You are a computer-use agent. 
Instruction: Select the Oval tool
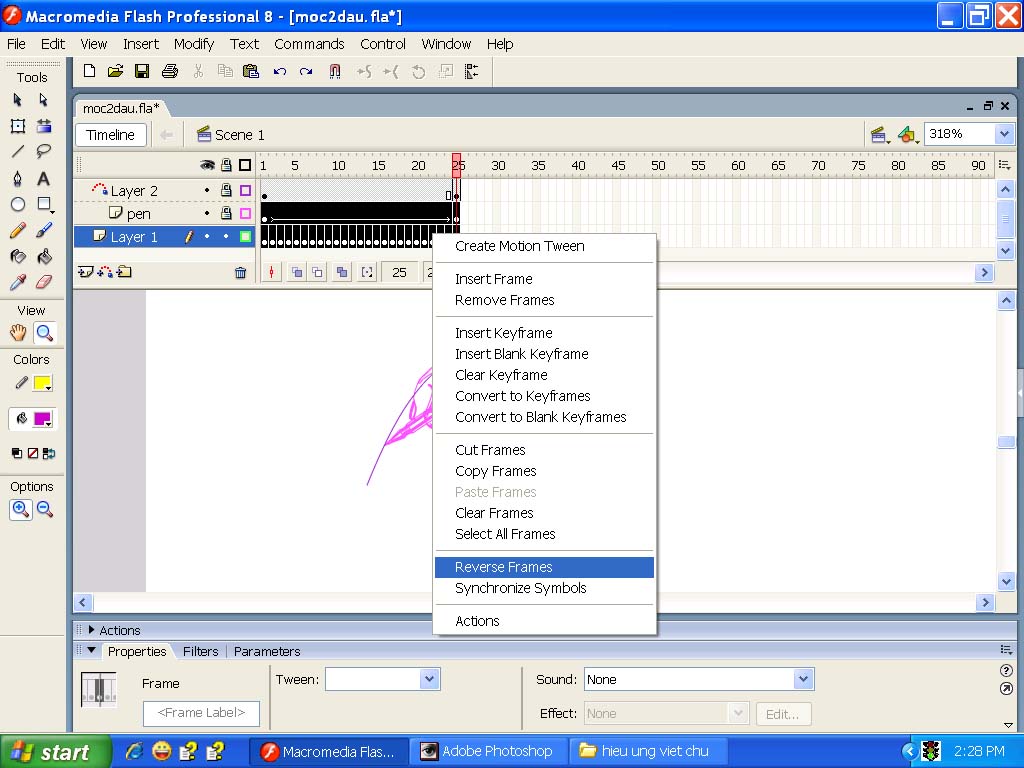pyautogui.click(x=18, y=204)
